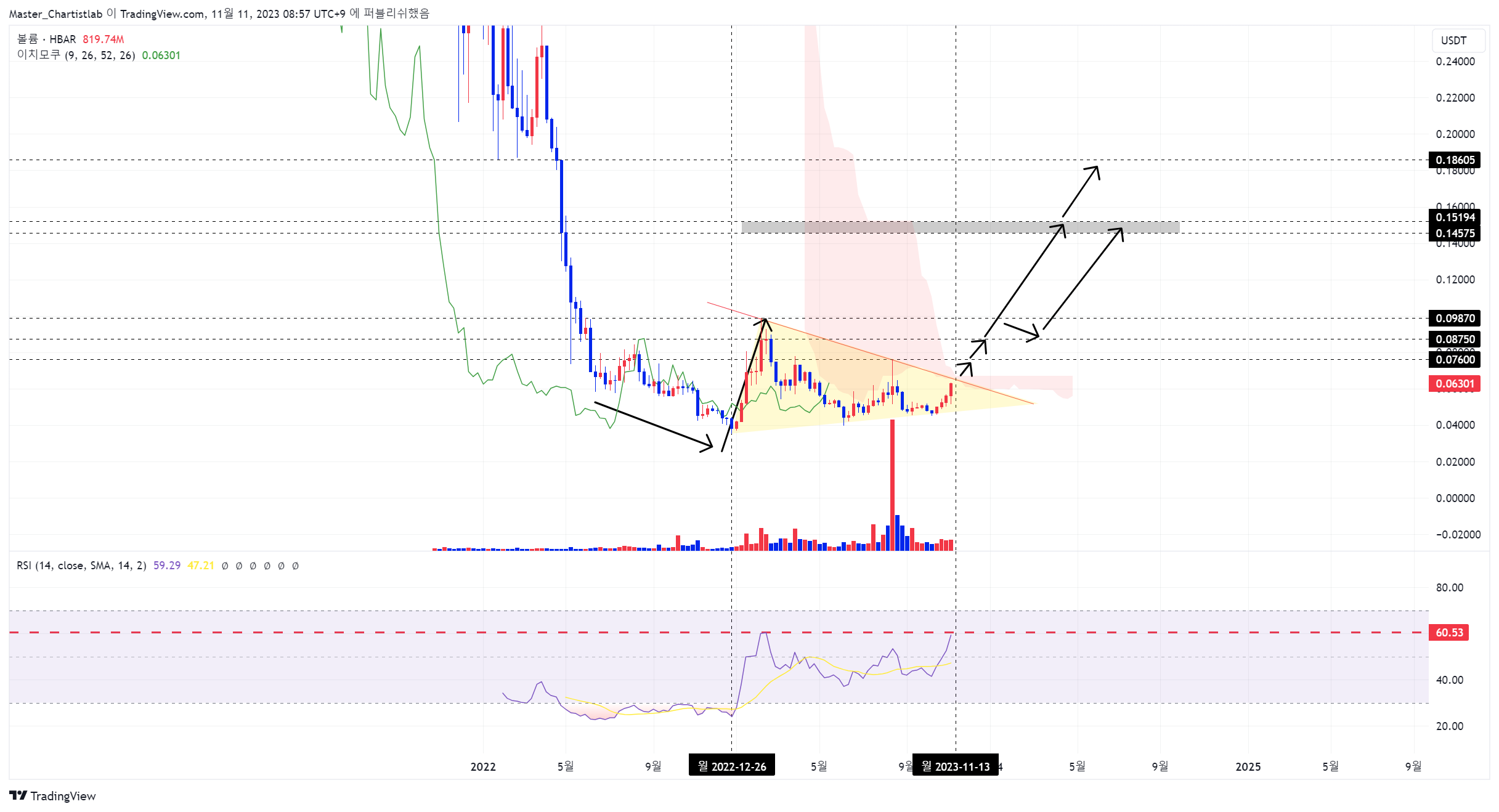Click the green Ichimoku value 0.06301

point(161,55)
